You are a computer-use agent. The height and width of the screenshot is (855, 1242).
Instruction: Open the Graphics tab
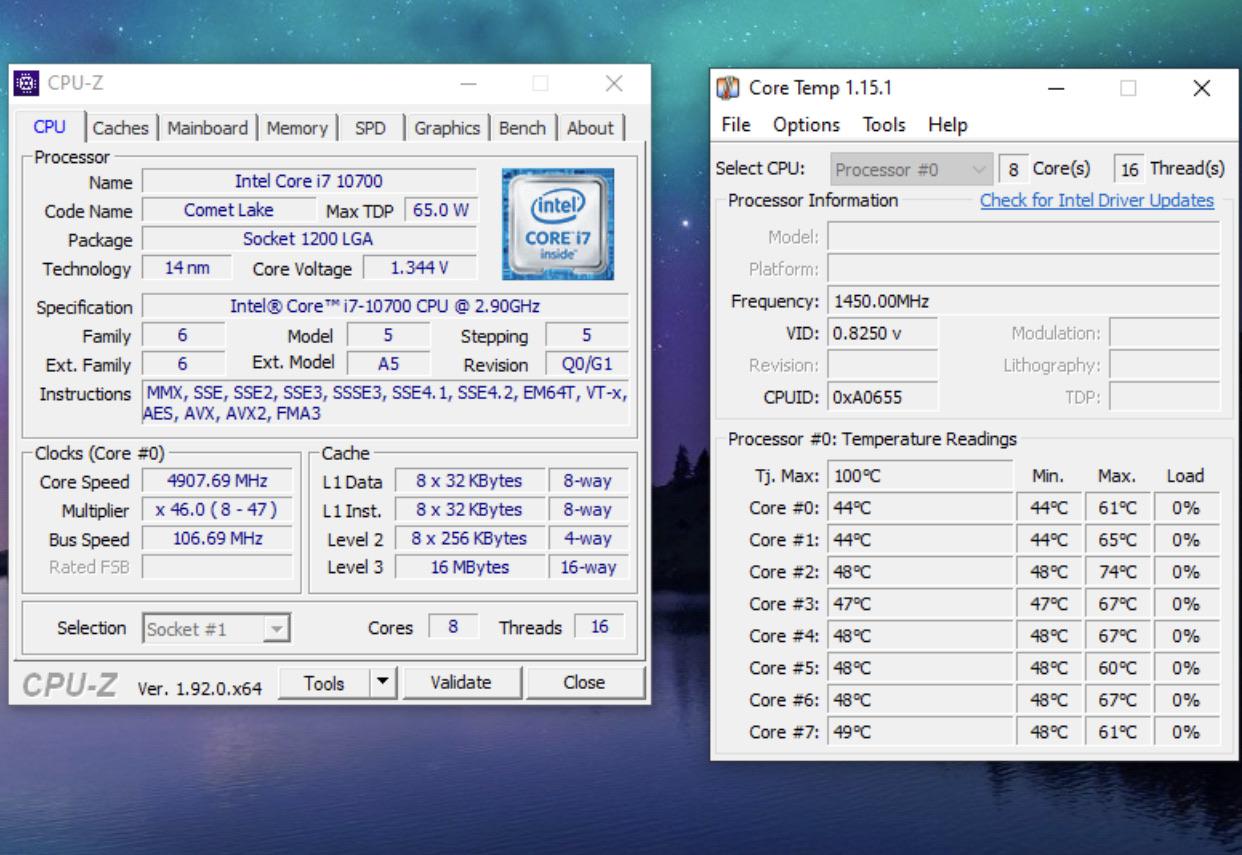tap(446, 128)
